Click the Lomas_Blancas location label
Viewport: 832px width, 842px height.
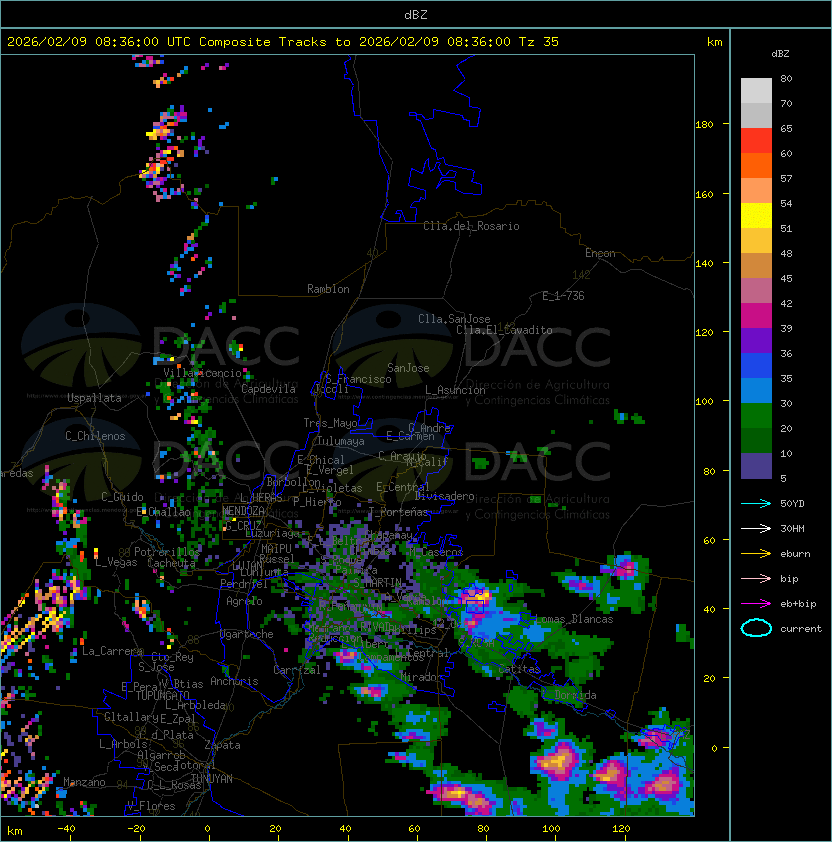pyautogui.click(x=574, y=620)
